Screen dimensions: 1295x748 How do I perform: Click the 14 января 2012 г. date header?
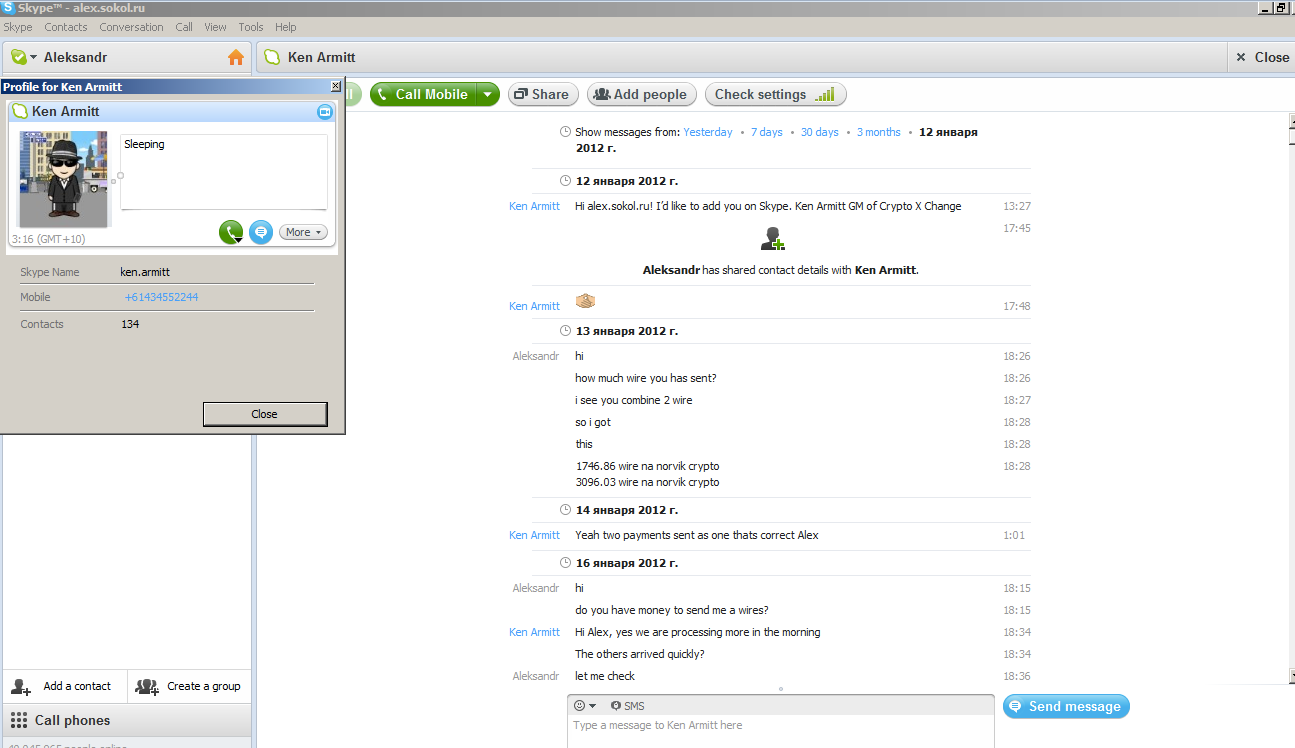coord(627,510)
